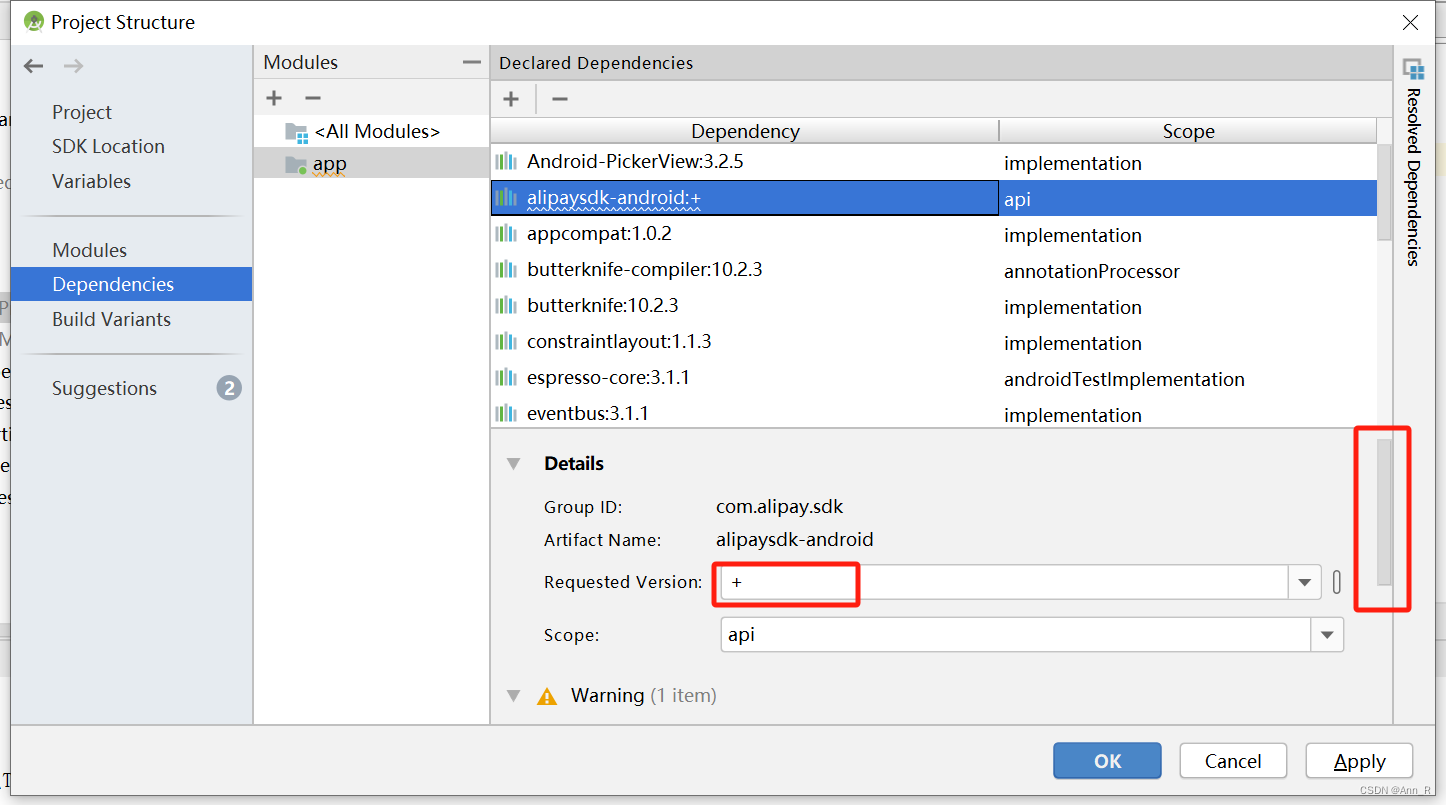Viewport: 1446px width, 805px height.
Task: Open the Build Variants page
Action: point(111,319)
